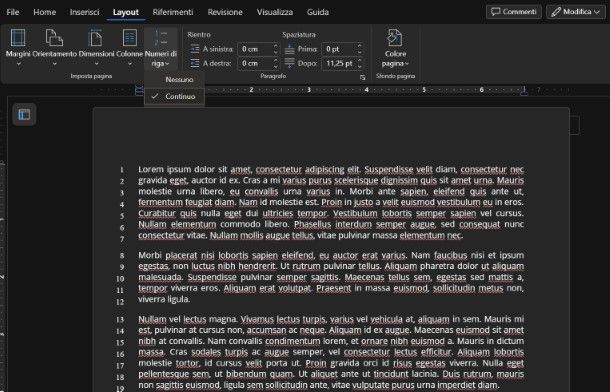Viewport: 610px width, 392px height.
Task: Open the Paragrafo dialog launcher icon
Action: click(x=363, y=77)
